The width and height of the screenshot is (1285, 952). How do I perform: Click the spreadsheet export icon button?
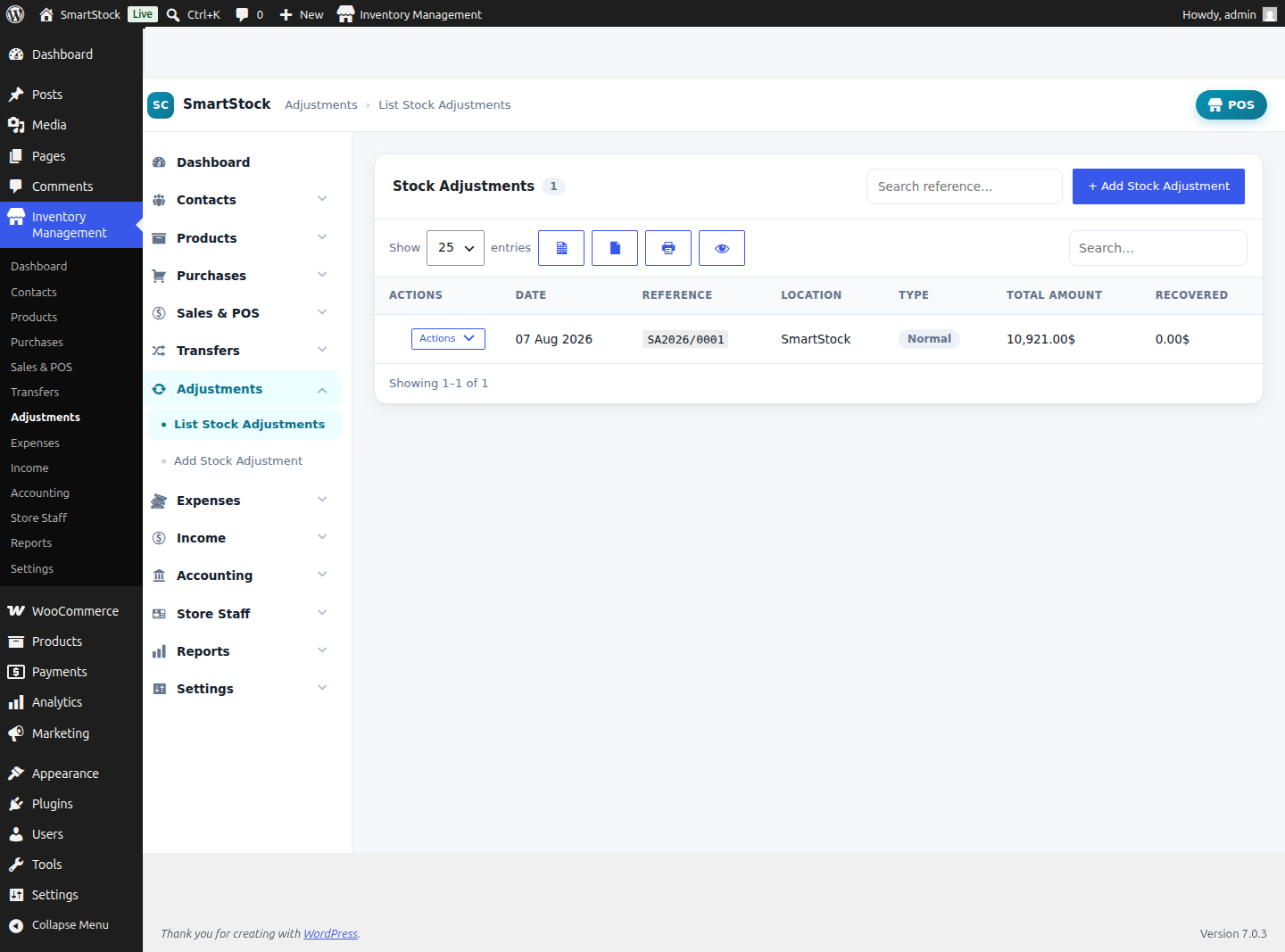point(561,248)
